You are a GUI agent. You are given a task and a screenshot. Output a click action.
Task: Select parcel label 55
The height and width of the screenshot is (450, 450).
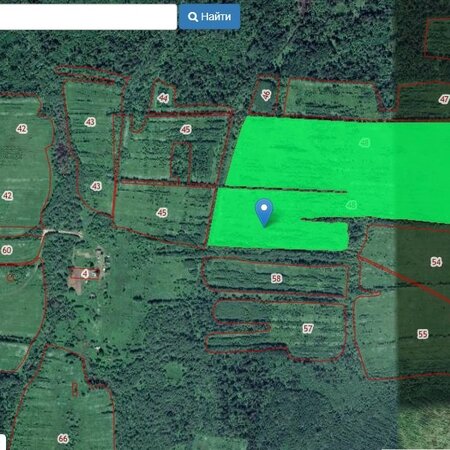(x=422, y=334)
